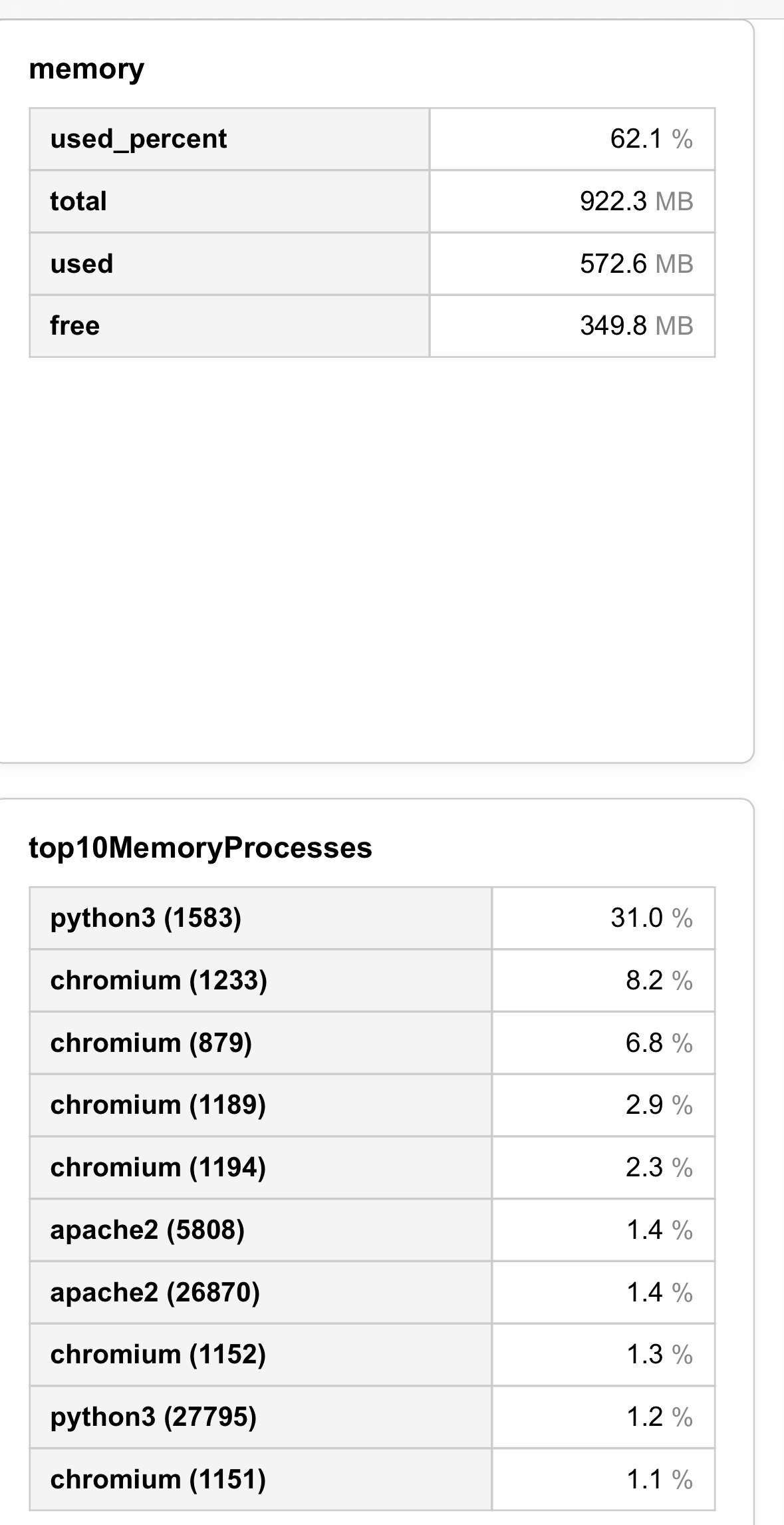The image size is (784, 1525).
Task: Click the 62.1 % memory value
Action: (650, 139)
